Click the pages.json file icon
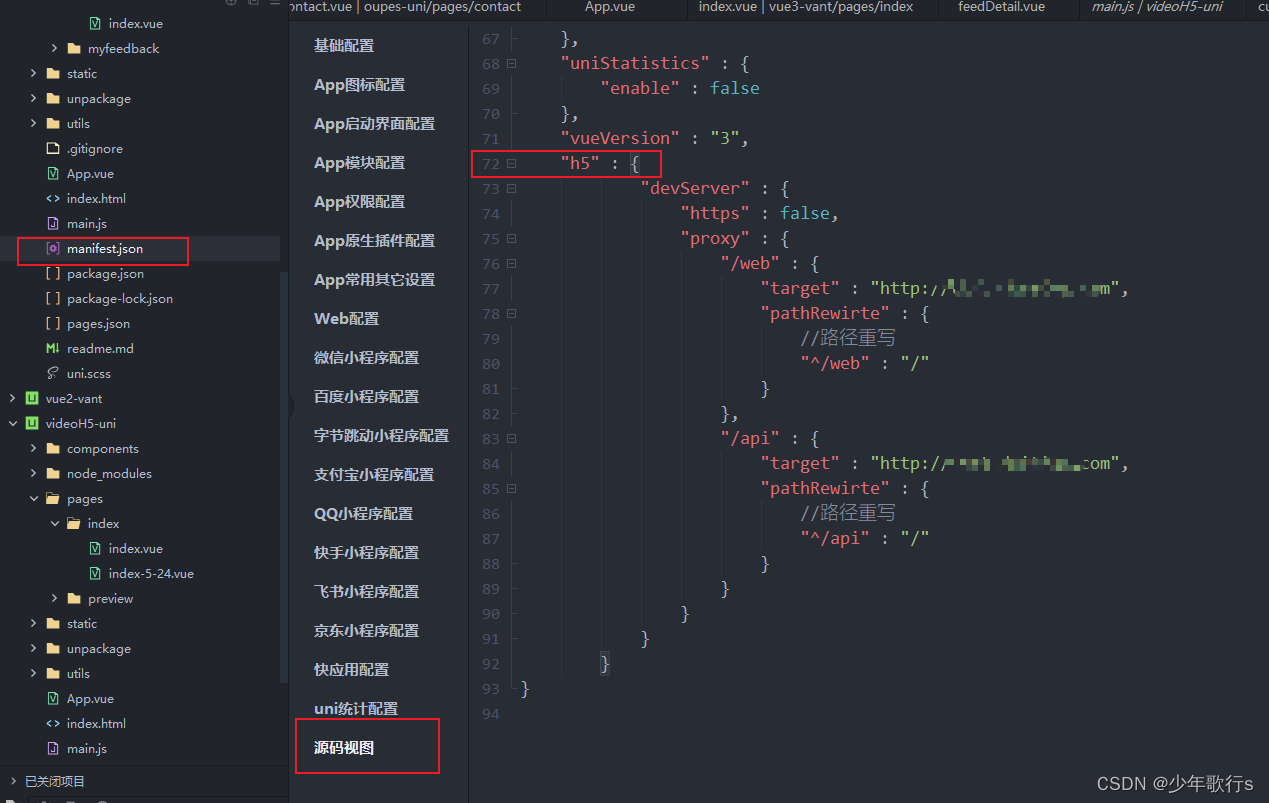The height and width of the screenshot is (803, 1269). pyautogui.click(x=53, y=323)
